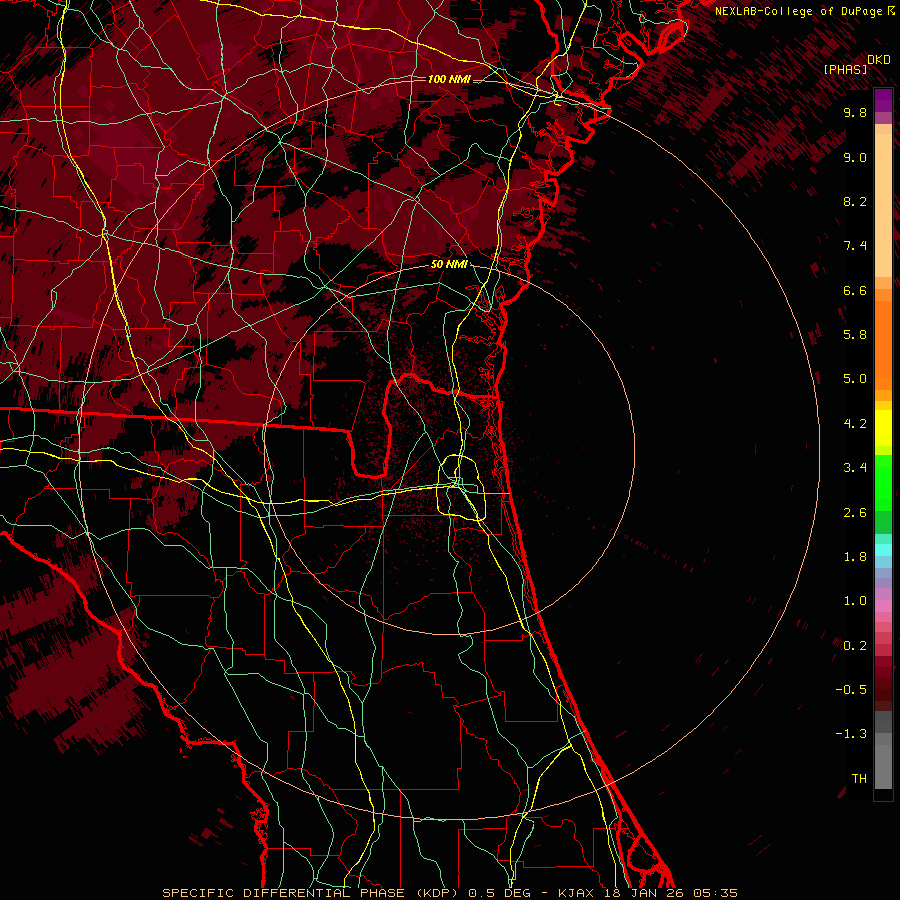Click the yellow beltway loop around Jacksonville
The height and width of the screenshot is (900, 900).
click(461, 487)
